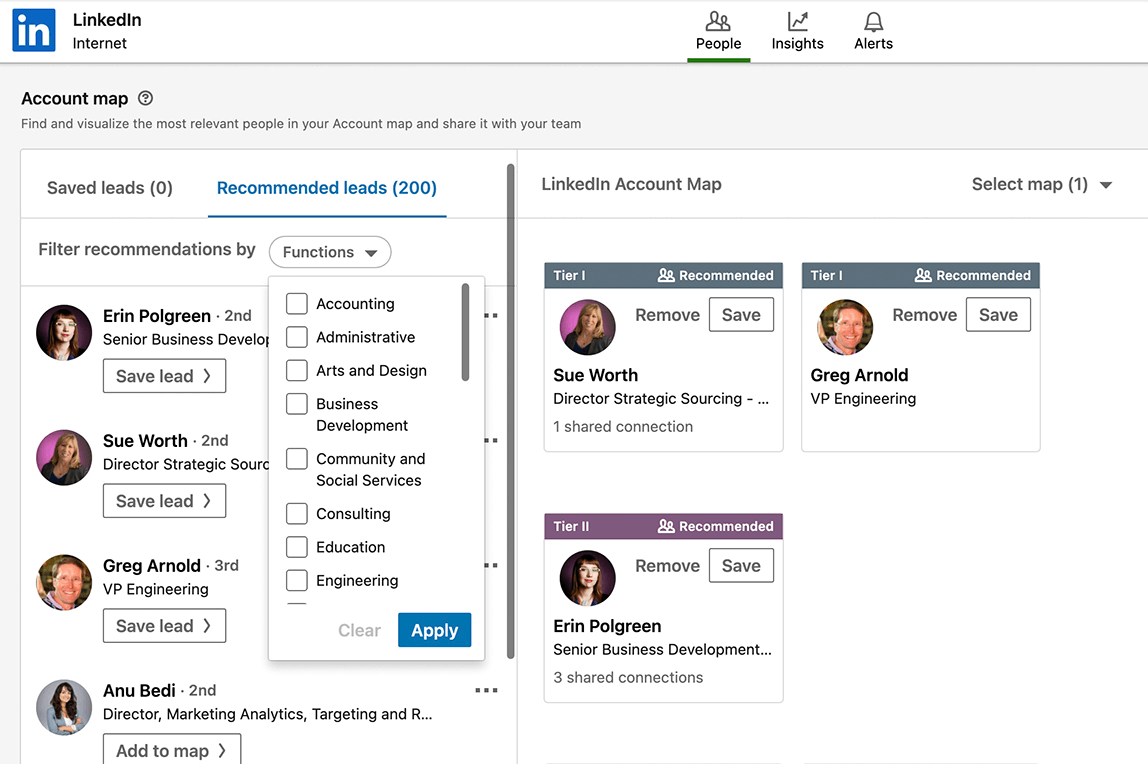Collapse the Functions filter dropdown
Viewport: 1148px width, 764px height.
tap(330, 252)
